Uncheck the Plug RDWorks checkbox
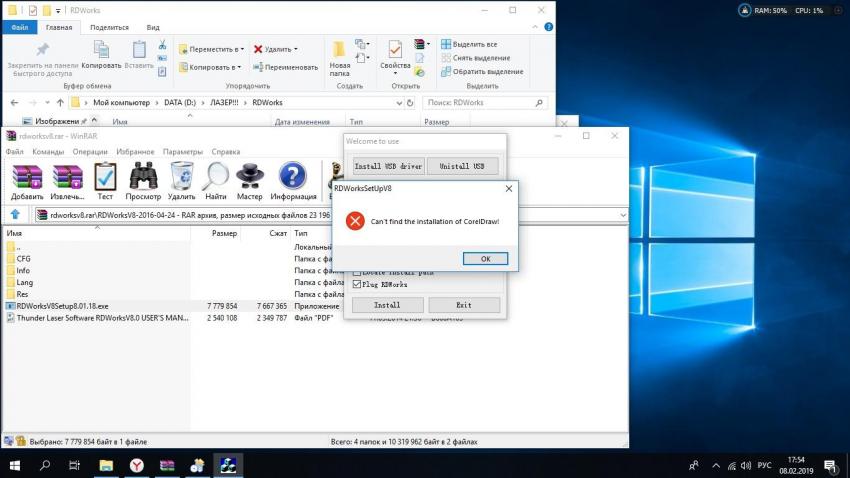 [357, 285]
